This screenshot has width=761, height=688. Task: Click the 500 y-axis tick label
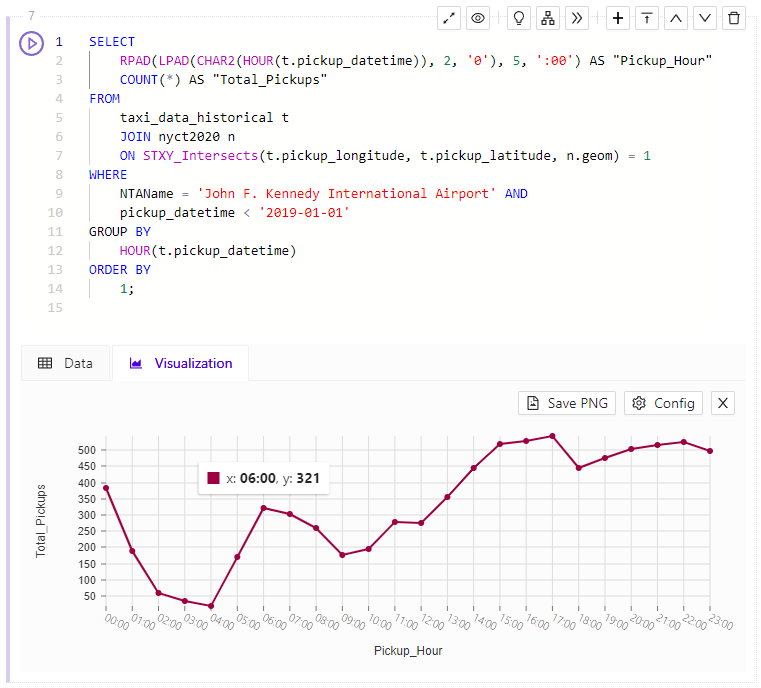point(87,450)
